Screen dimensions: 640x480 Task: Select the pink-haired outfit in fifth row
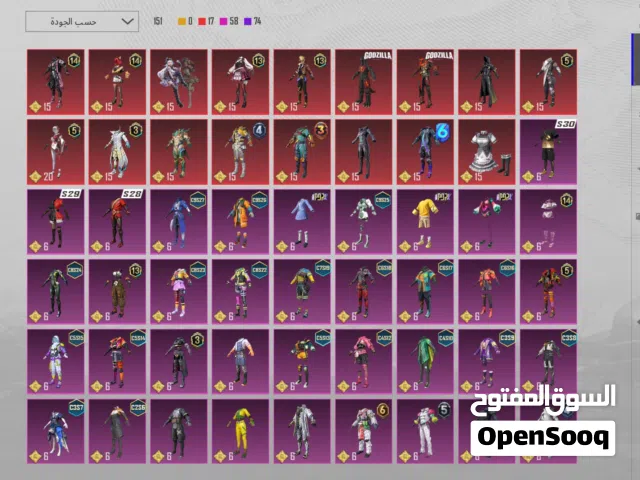tap(364, 361)
